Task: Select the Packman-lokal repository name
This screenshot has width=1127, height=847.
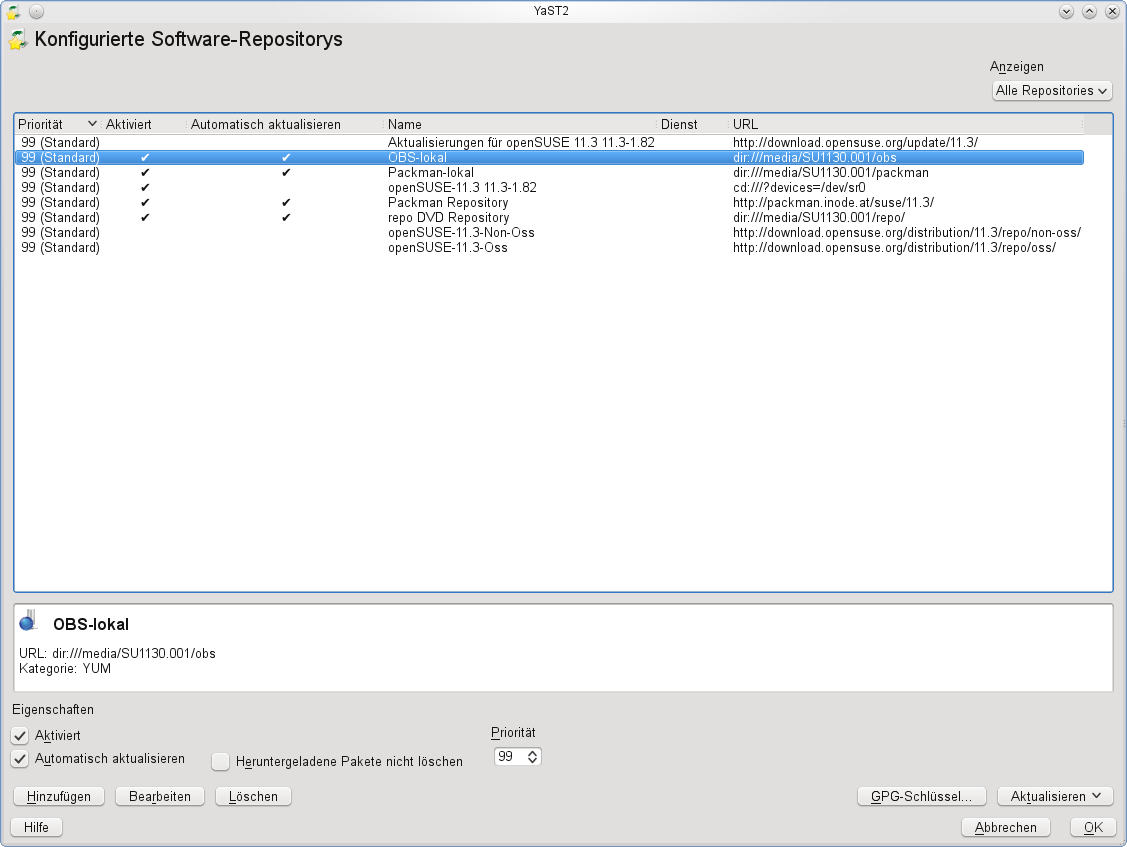Action: [431, 173]
